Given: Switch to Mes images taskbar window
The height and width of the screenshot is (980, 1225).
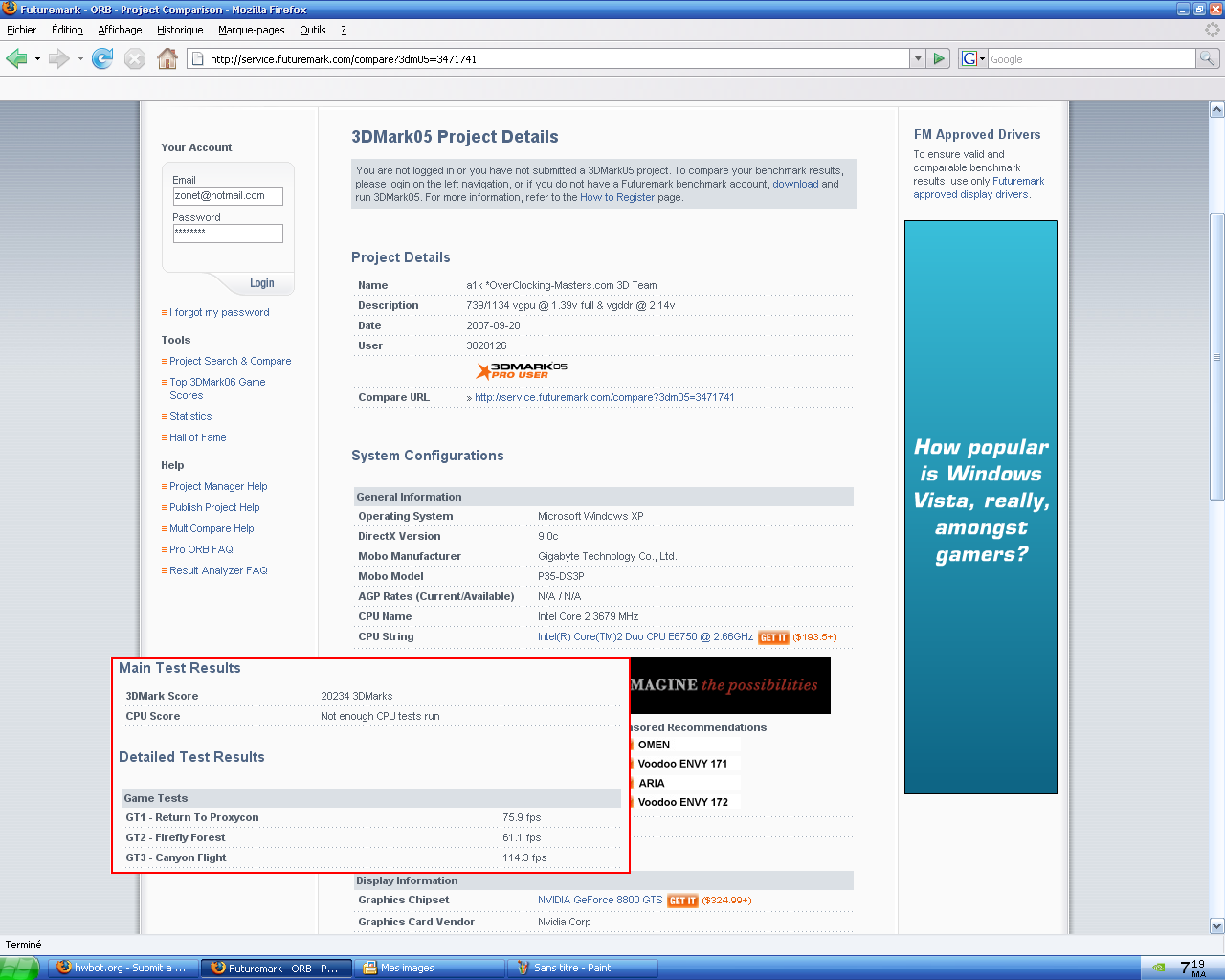Looking at the screenshot, I should 430,968.
